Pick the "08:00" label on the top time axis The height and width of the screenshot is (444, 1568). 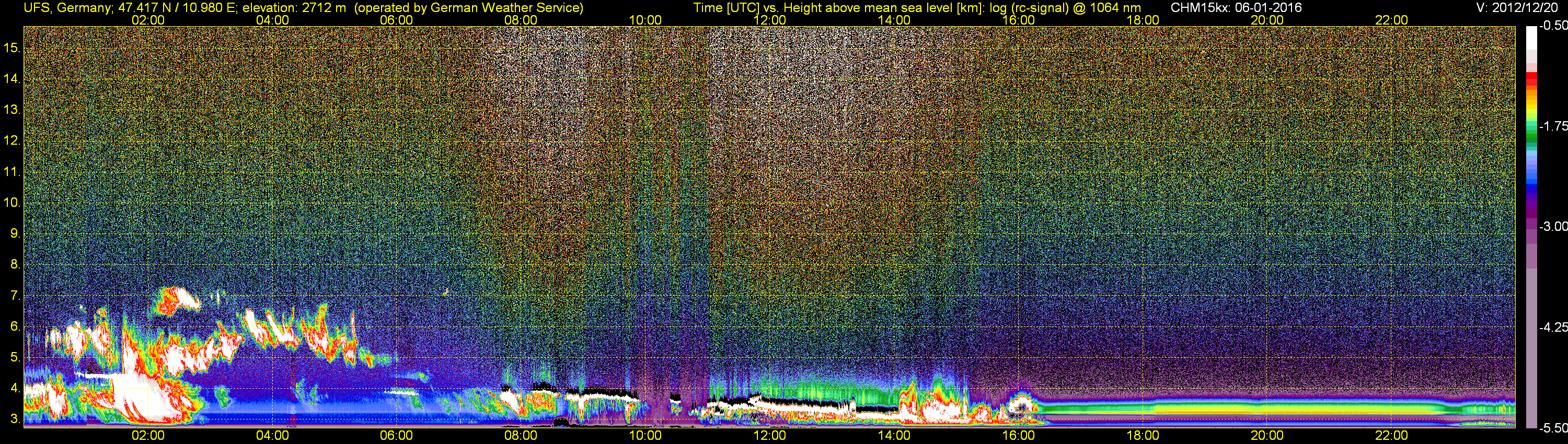[x=521, y=20]
